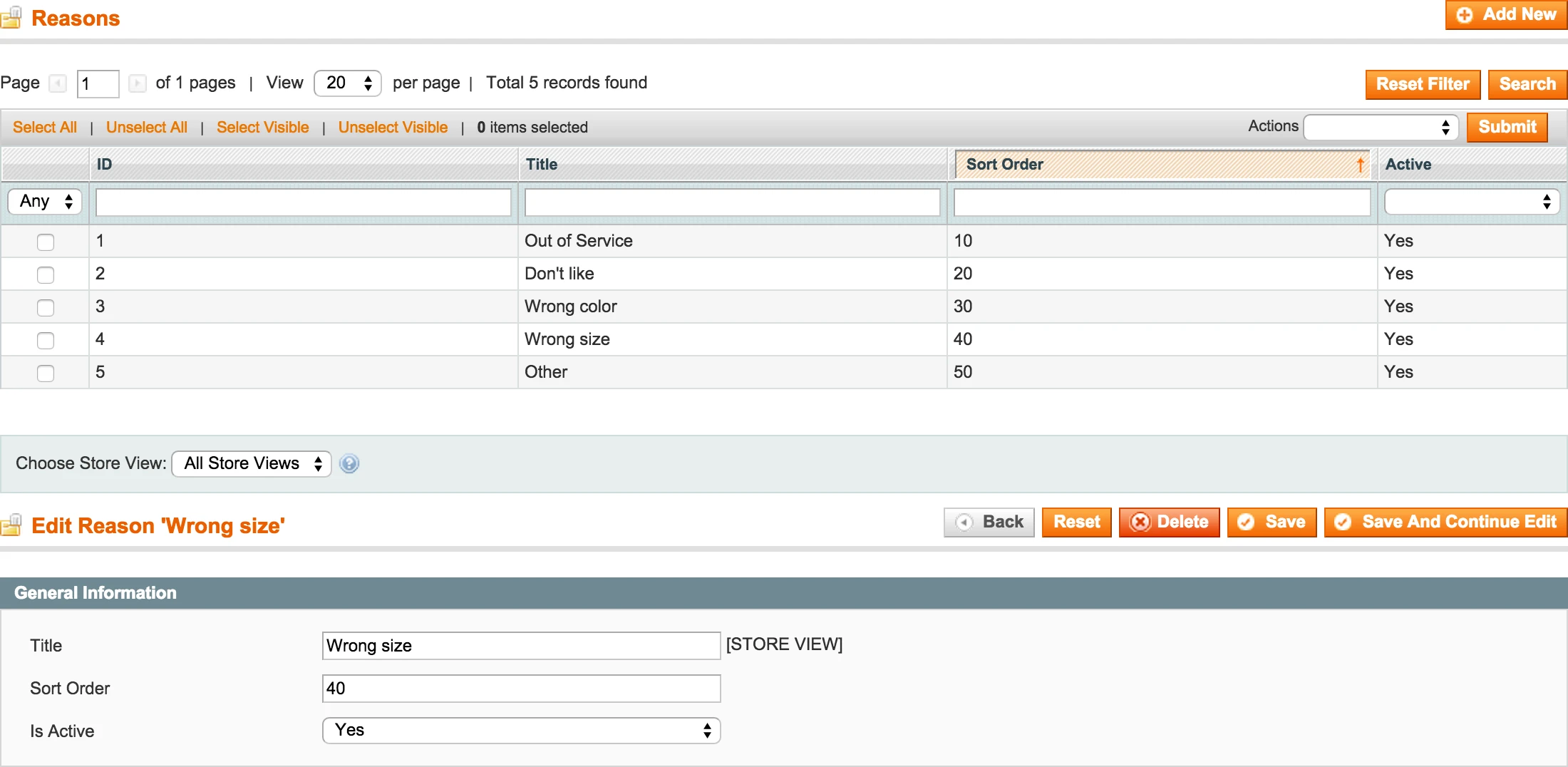Image resolution: width=1568 pixels, height=767 pixels.
Task: Click the folder icon beside Edit Reason heading
Action: (12, 525)
